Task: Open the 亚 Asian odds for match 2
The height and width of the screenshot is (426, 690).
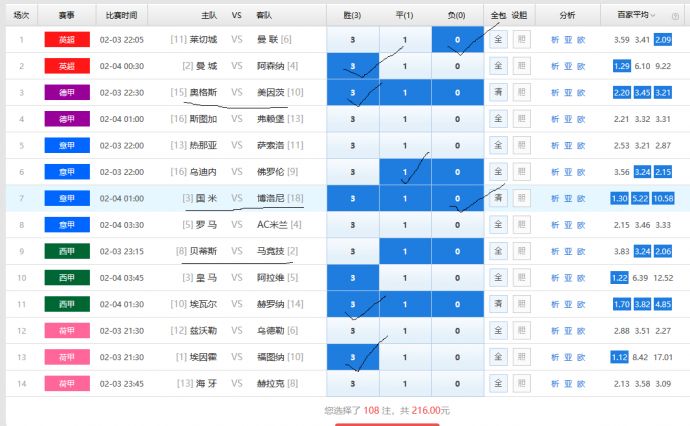Action: 568,66
